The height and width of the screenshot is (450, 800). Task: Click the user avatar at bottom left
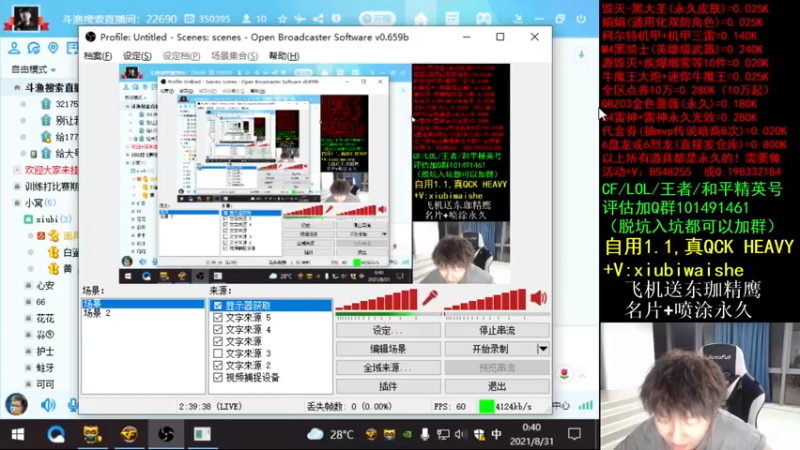pyautogui.click(x=16, y=405)
